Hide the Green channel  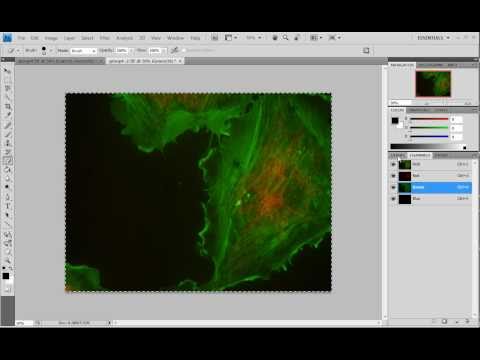point(393,187)
